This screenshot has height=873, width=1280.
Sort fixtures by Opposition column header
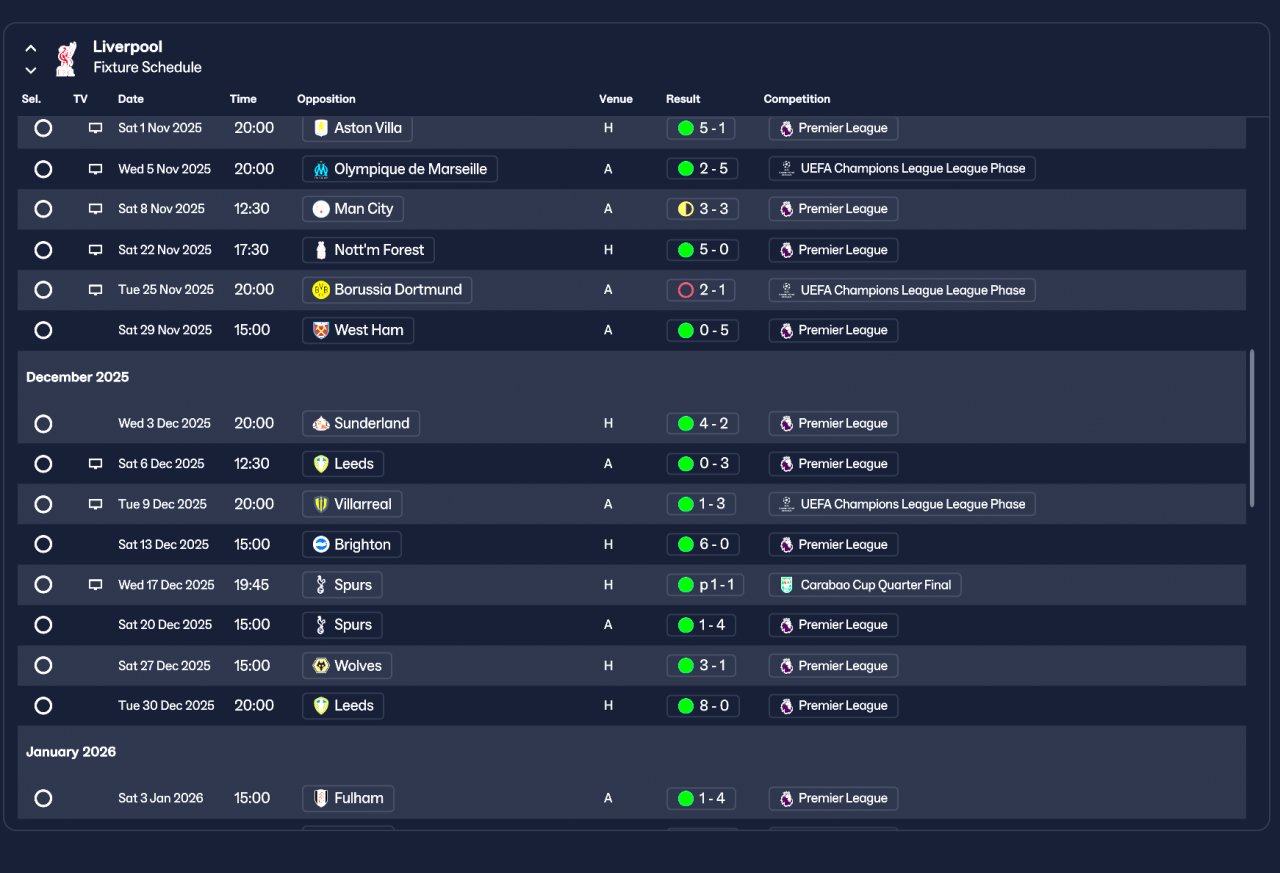click(326, 99)
